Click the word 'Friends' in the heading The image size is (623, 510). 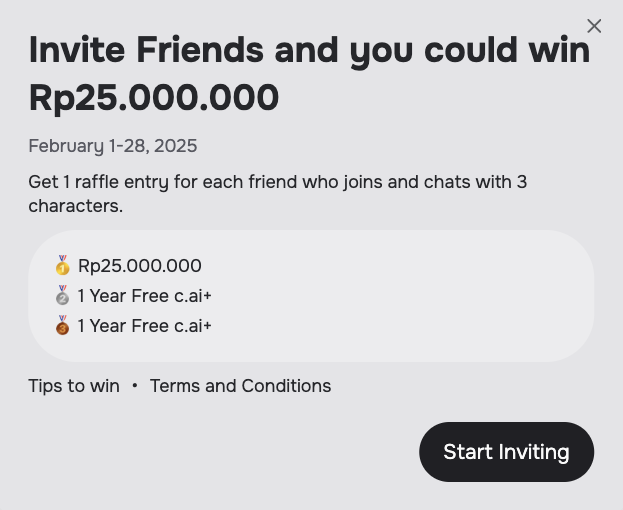(200, 50)
